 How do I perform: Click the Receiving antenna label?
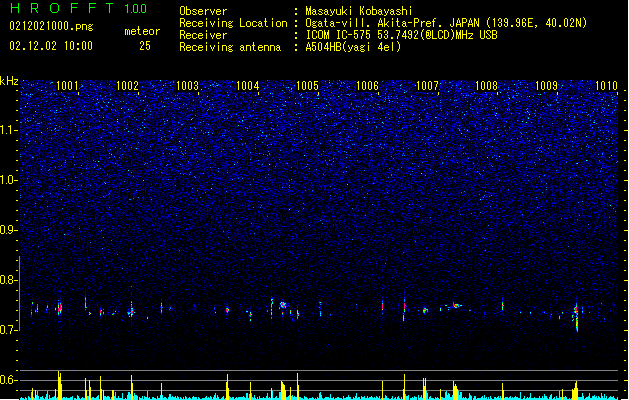point(230,47)
